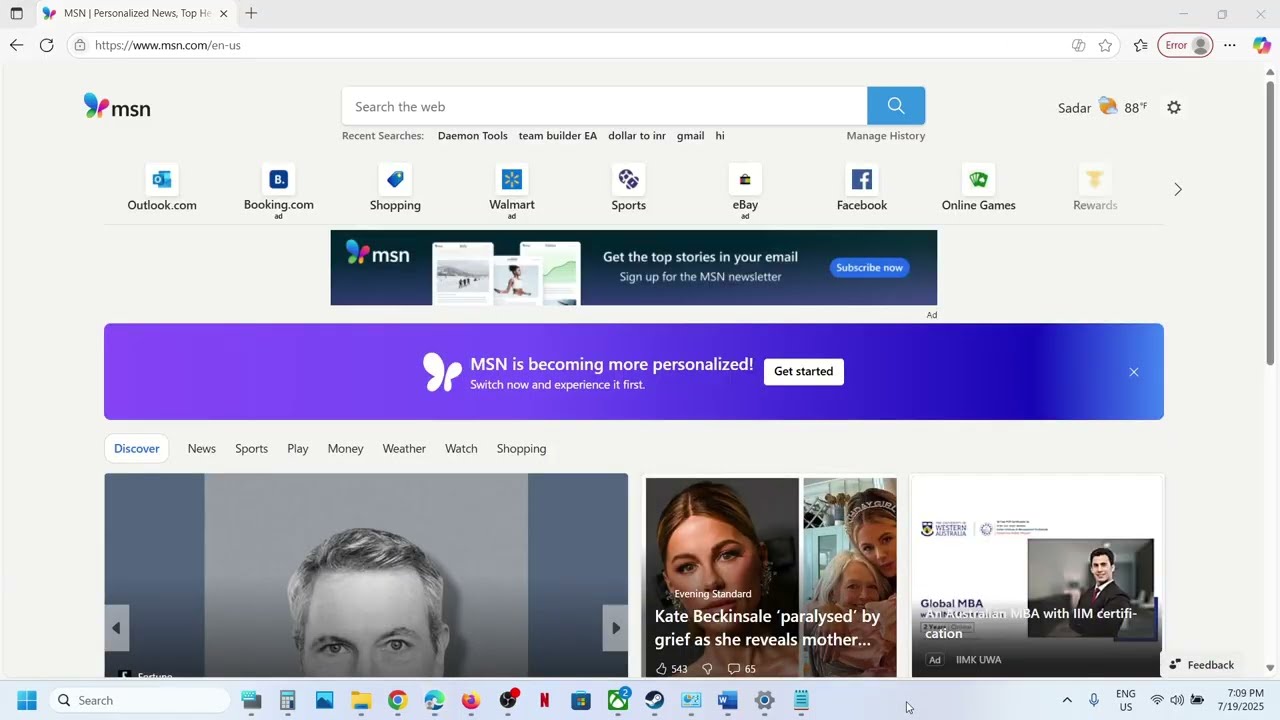Select the Sports feed tab
The height and width of the screenshot is (720, 1280).
(252, 448)
